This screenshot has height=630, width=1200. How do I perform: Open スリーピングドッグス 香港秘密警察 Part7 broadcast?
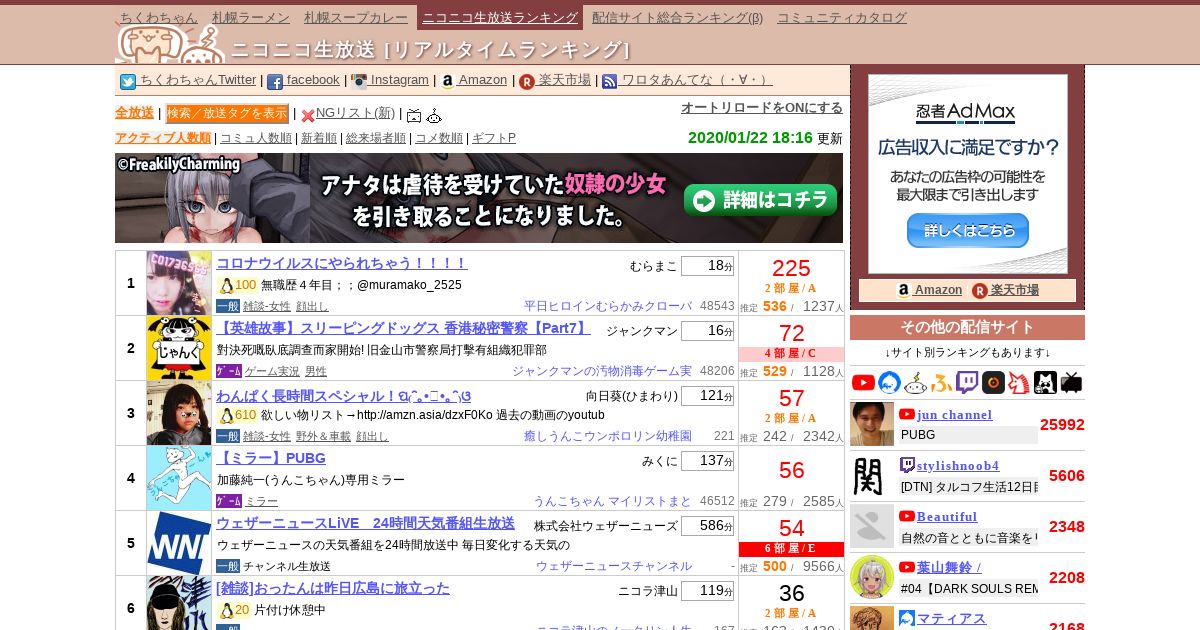[x=403, y=328]
